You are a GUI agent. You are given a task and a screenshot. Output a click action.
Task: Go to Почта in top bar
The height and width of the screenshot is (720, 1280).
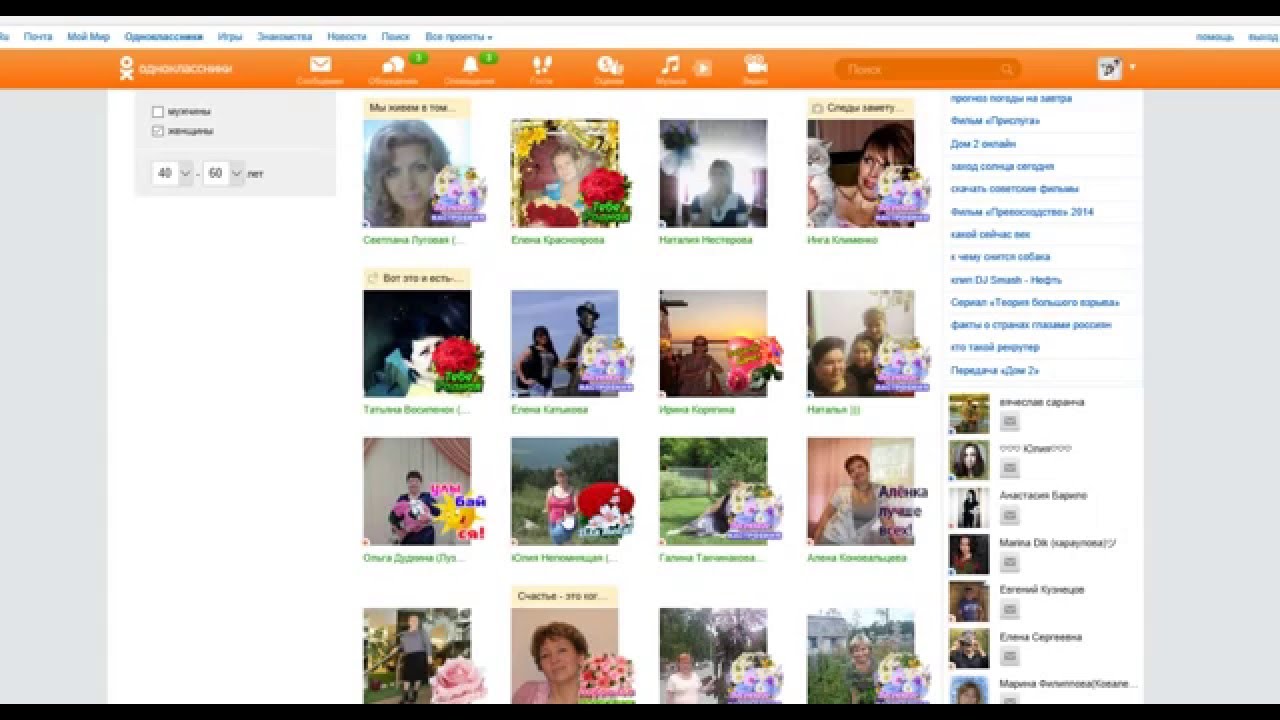click(x=38, y=37)
